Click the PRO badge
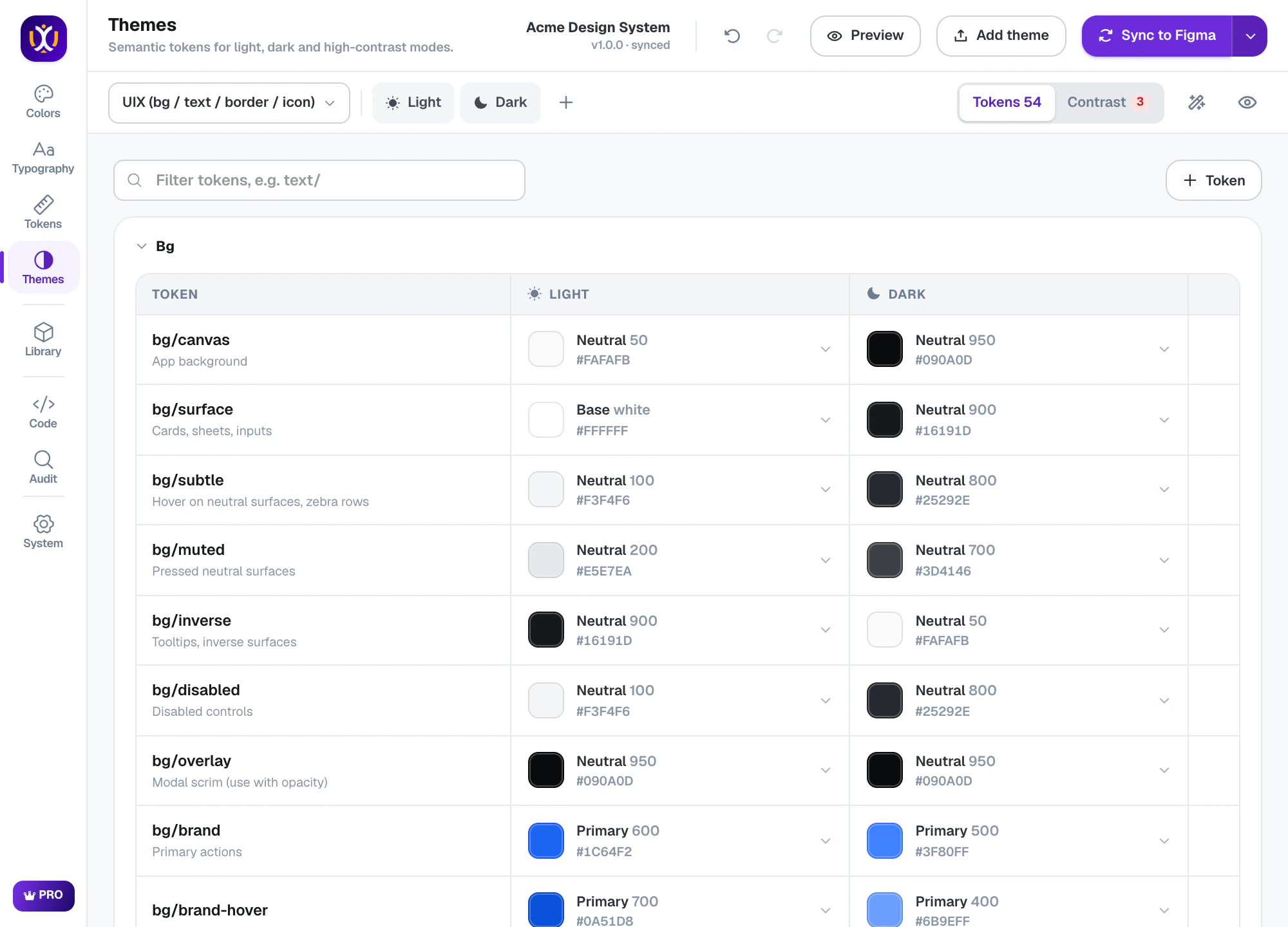Viewport: 1288px width, 927px height. (43, 895)
